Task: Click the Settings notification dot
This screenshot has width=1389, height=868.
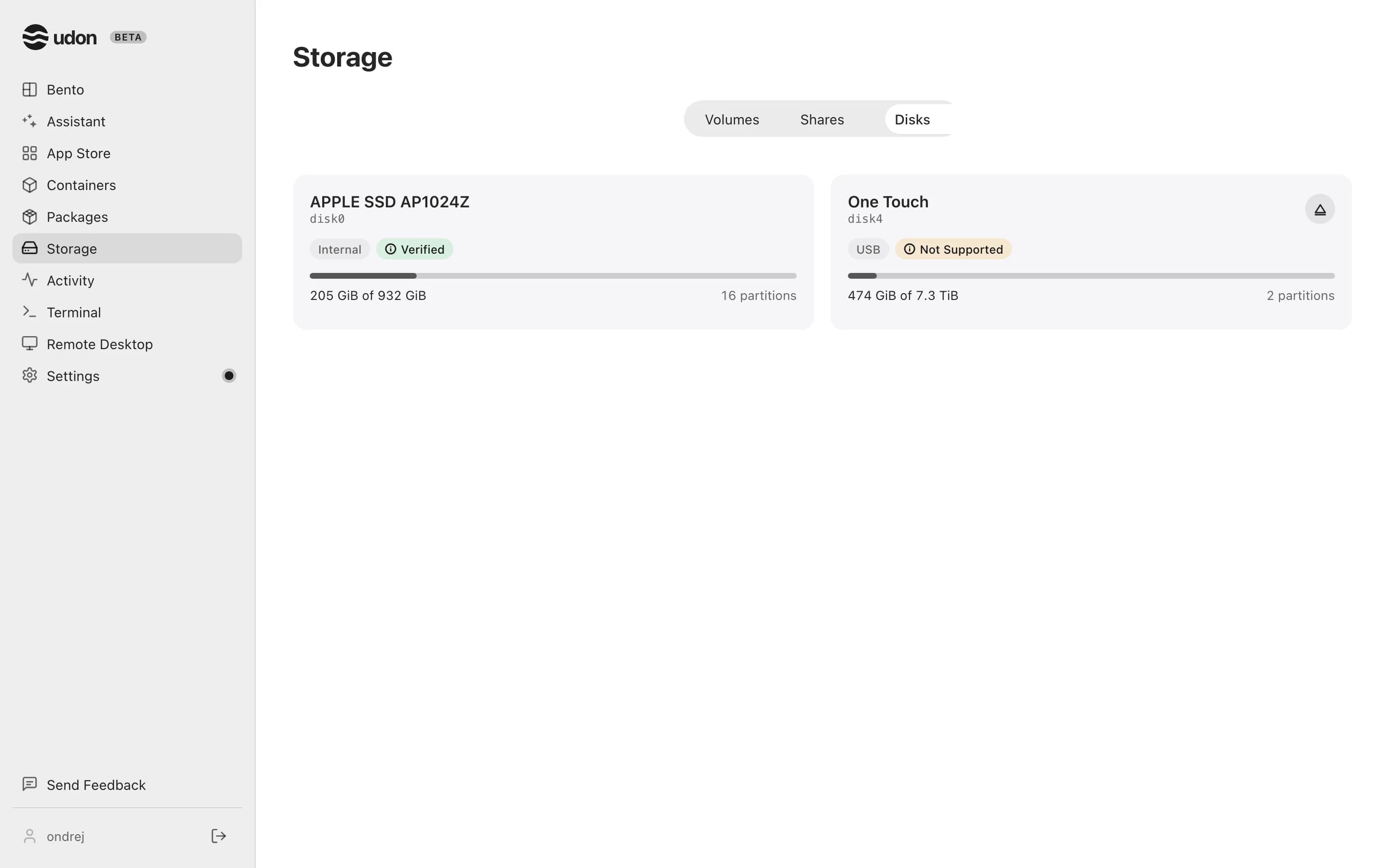Action: click(x=229, y=376)
